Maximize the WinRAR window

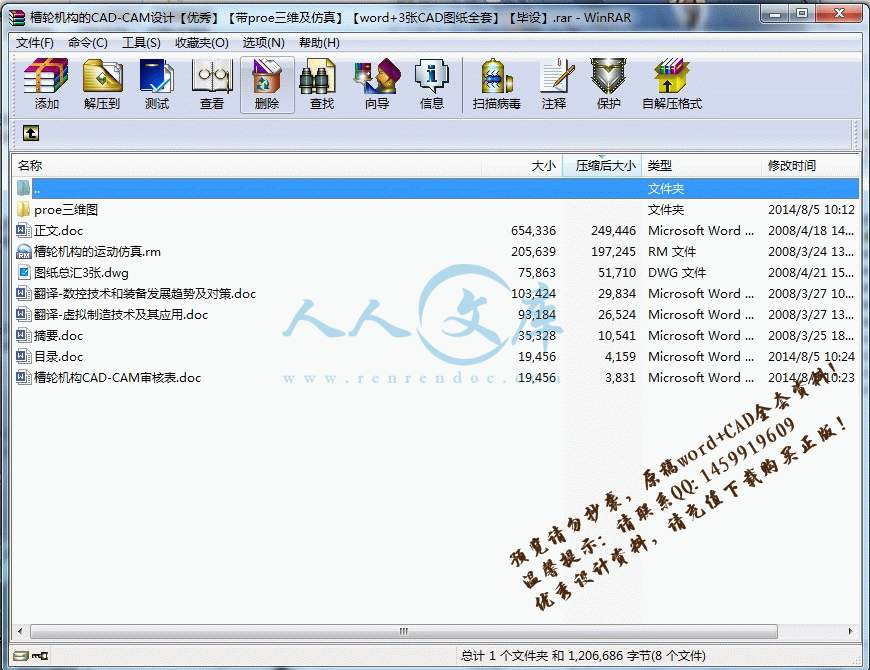[x=802, y=14]
